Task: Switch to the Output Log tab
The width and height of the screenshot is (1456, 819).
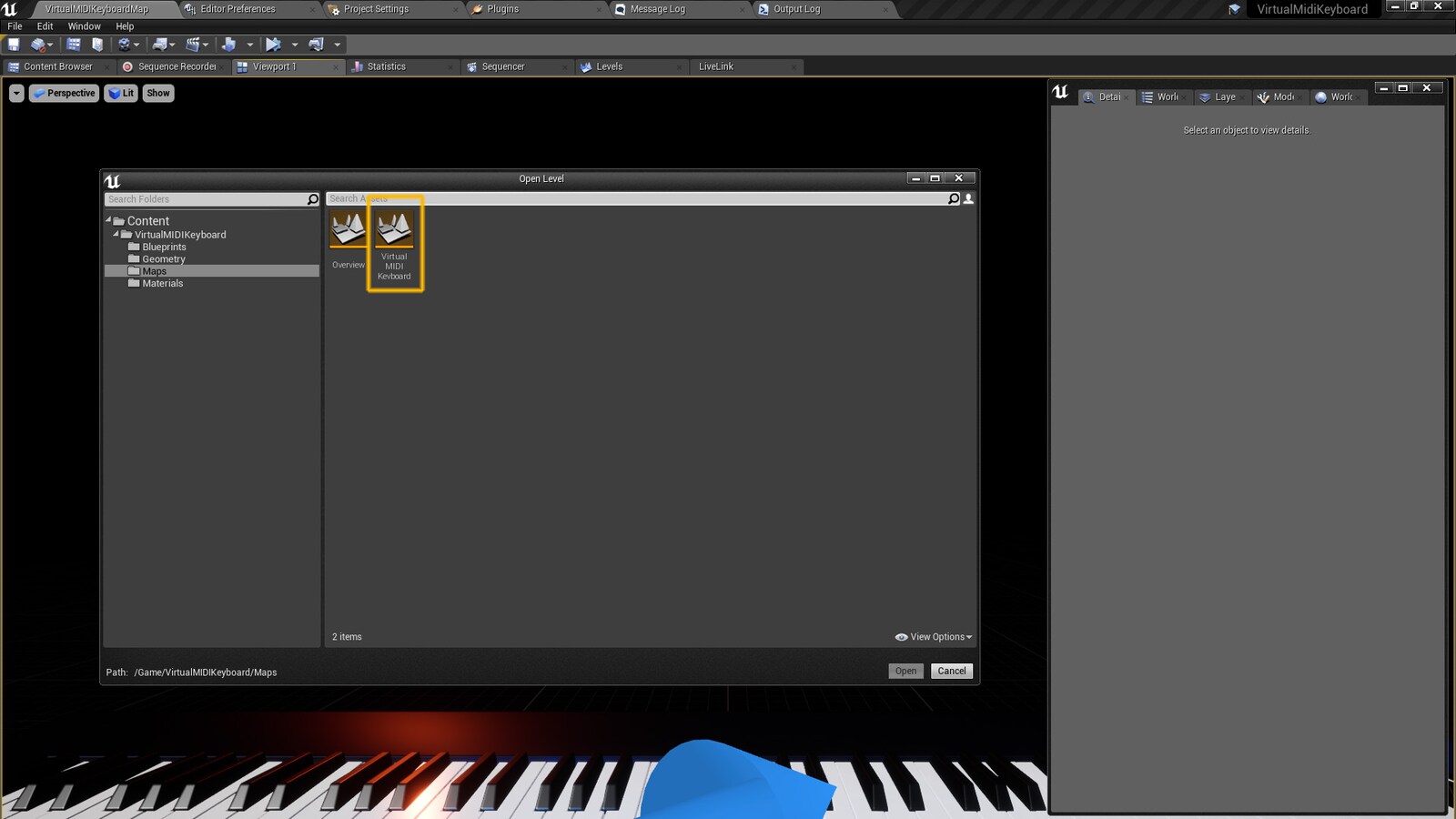Action: (x=801, y=9)
